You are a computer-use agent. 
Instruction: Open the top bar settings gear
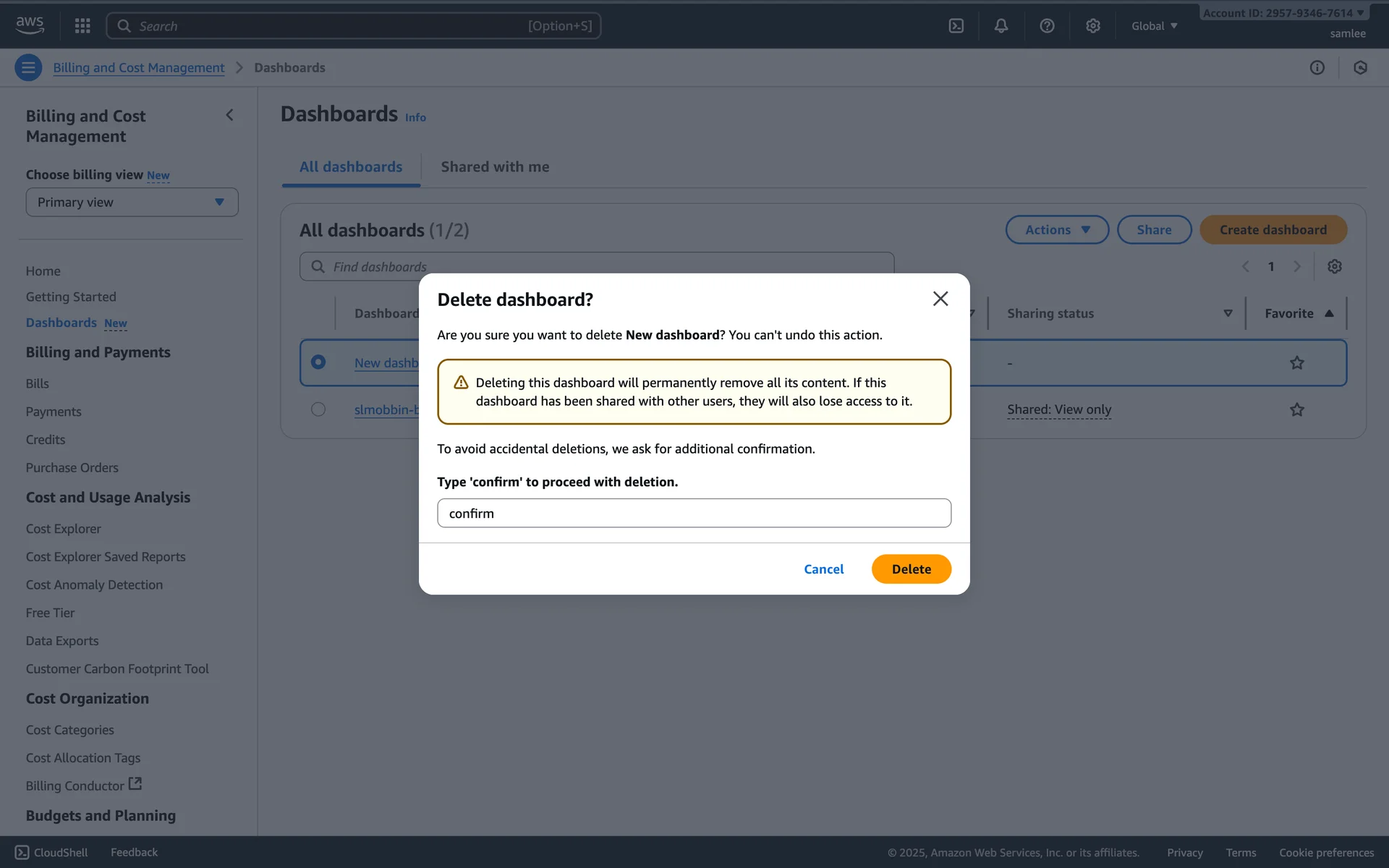[1092, 26]
